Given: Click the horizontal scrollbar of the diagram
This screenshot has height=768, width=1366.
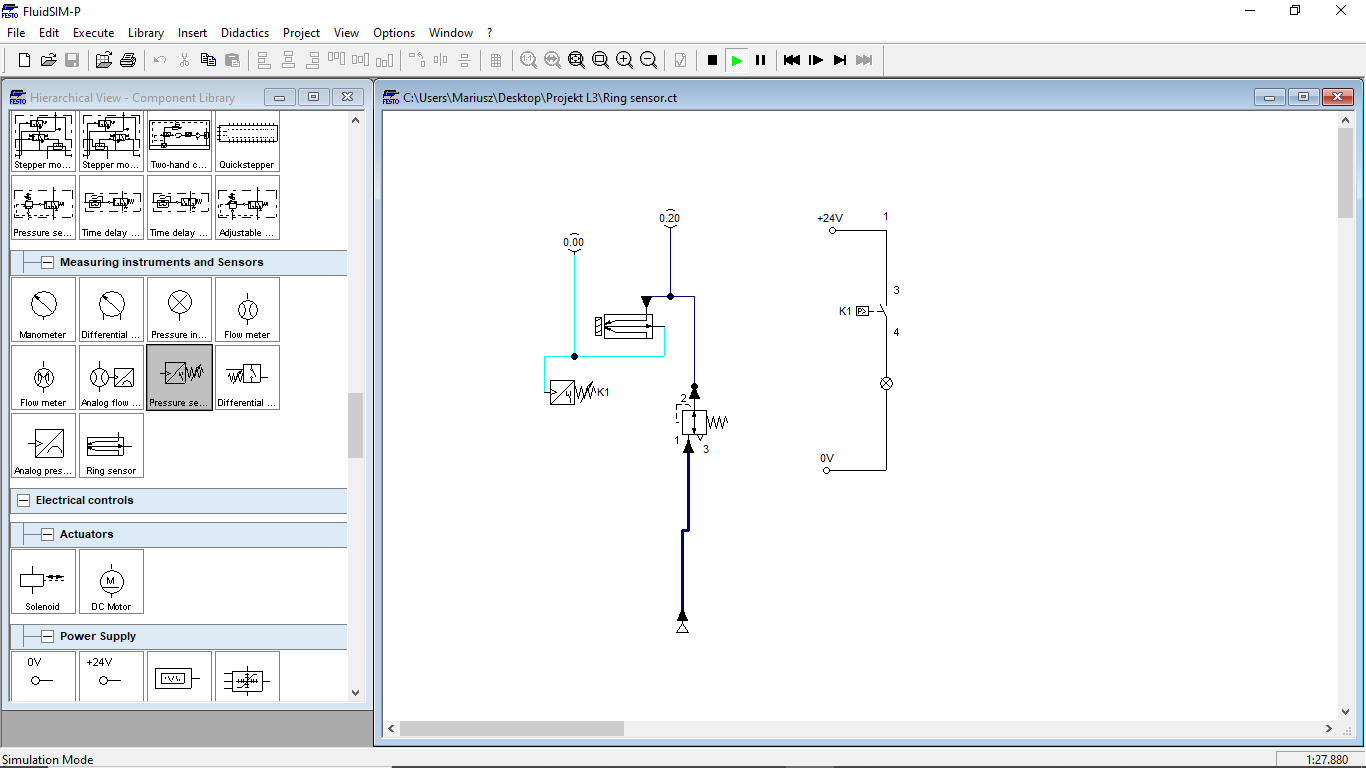Looking at the screenshot, I should [512, 729].
